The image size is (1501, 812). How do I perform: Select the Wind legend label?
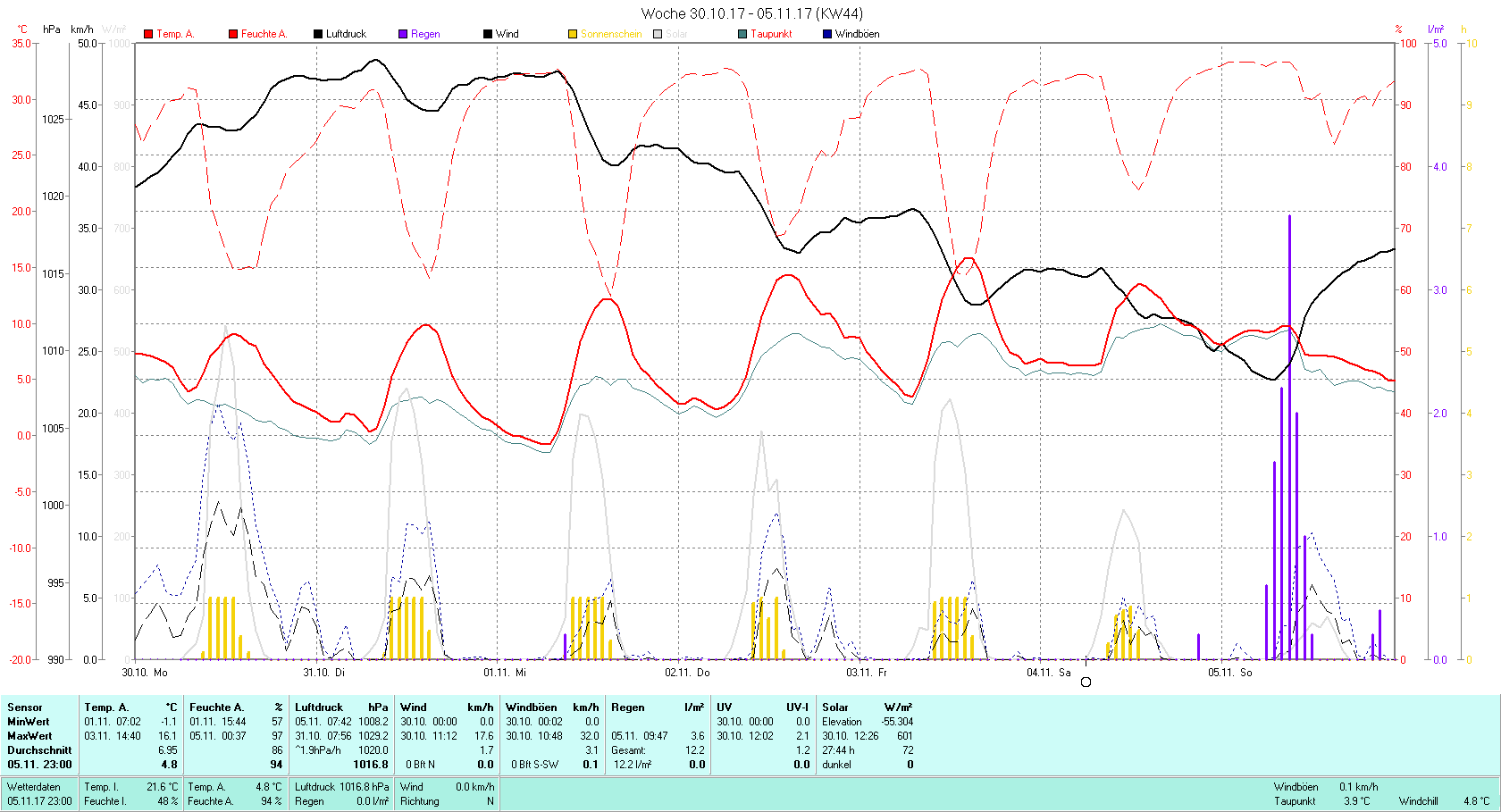tap(507, 34)
